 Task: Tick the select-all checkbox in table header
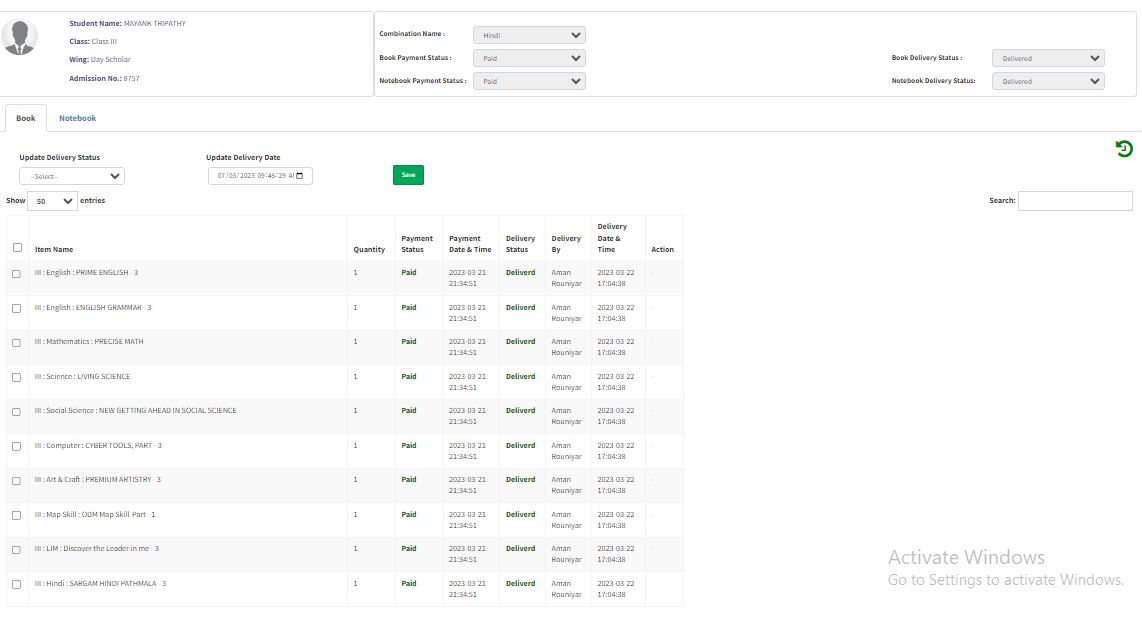tap(17, 248)
